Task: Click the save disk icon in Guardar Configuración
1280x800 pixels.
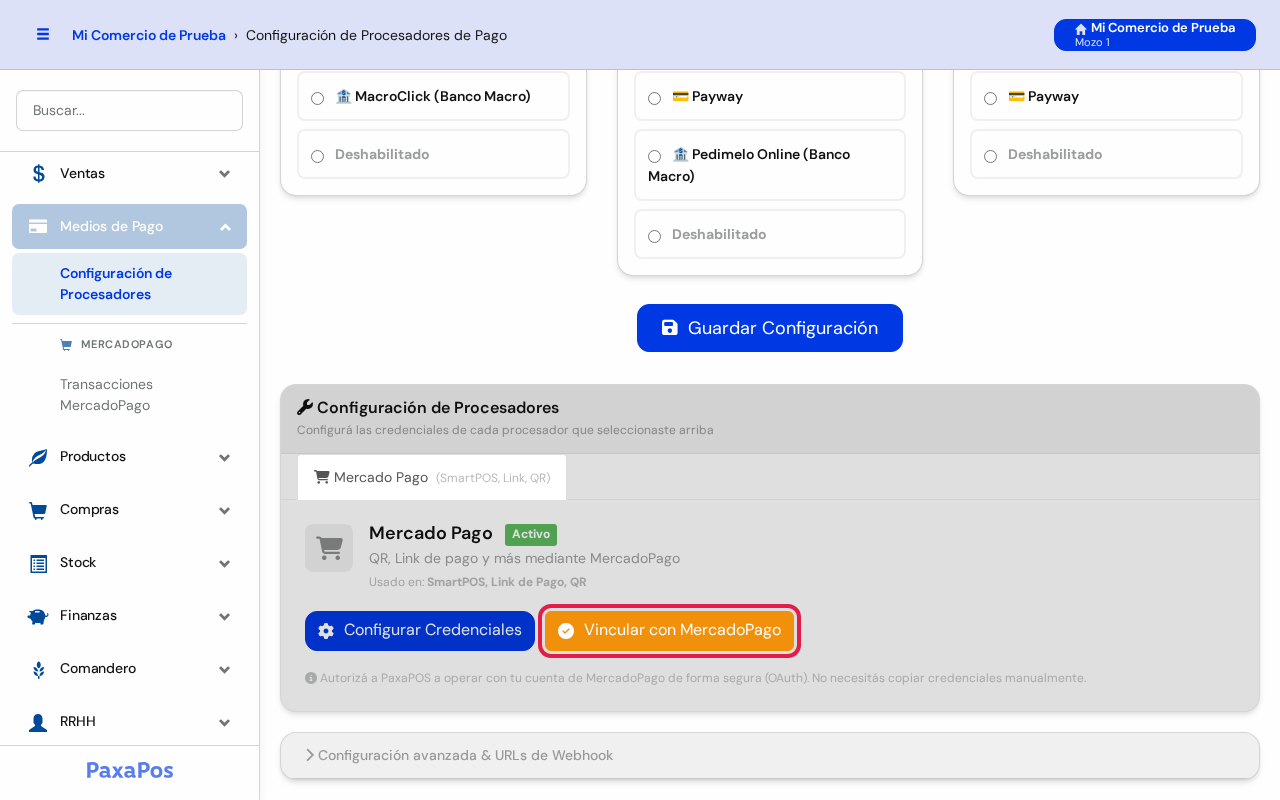Action: click(x=670, y=328)
